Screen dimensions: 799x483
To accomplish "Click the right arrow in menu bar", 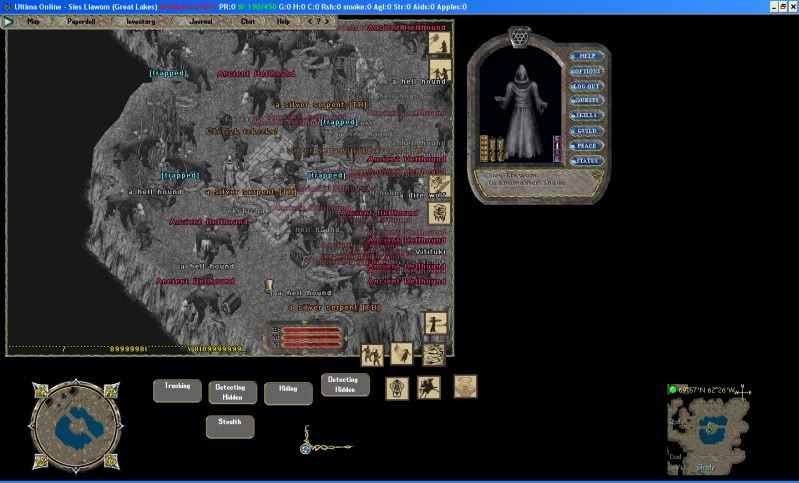I will coord(327,21).
